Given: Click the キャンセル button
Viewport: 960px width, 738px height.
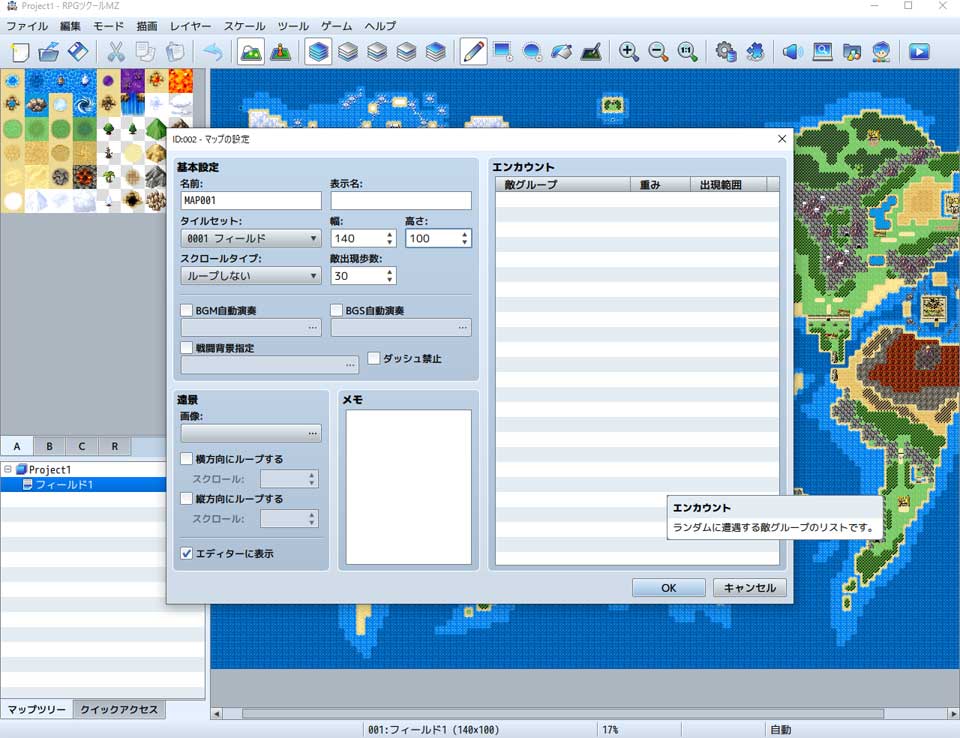Looking at the screenshot, I should pyautogui.click(x=749, y=588).
